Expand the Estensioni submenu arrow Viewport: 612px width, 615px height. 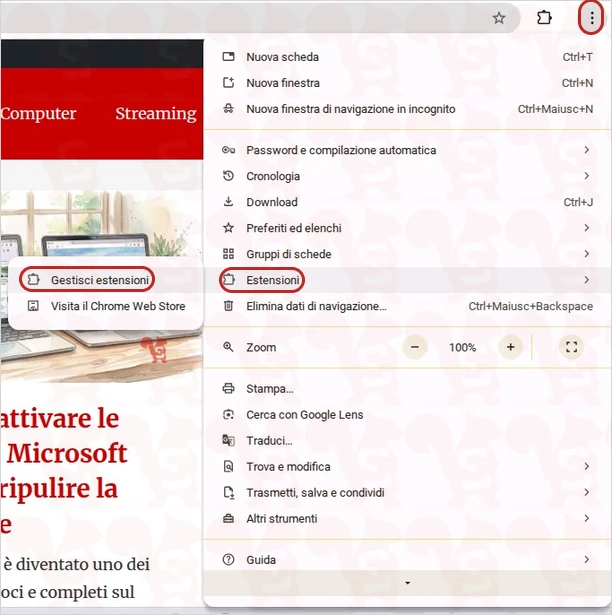coord(586,280)
